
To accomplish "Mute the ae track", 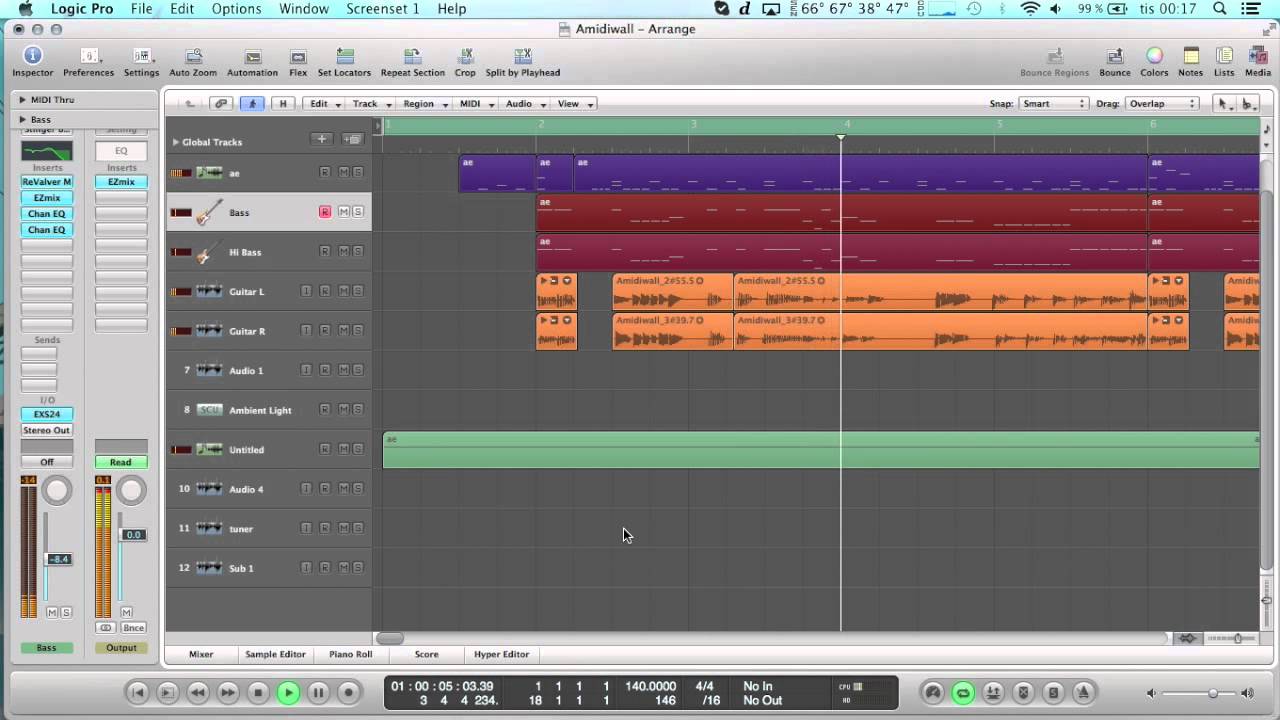I will pyautogui.click(x=343, y=172).
